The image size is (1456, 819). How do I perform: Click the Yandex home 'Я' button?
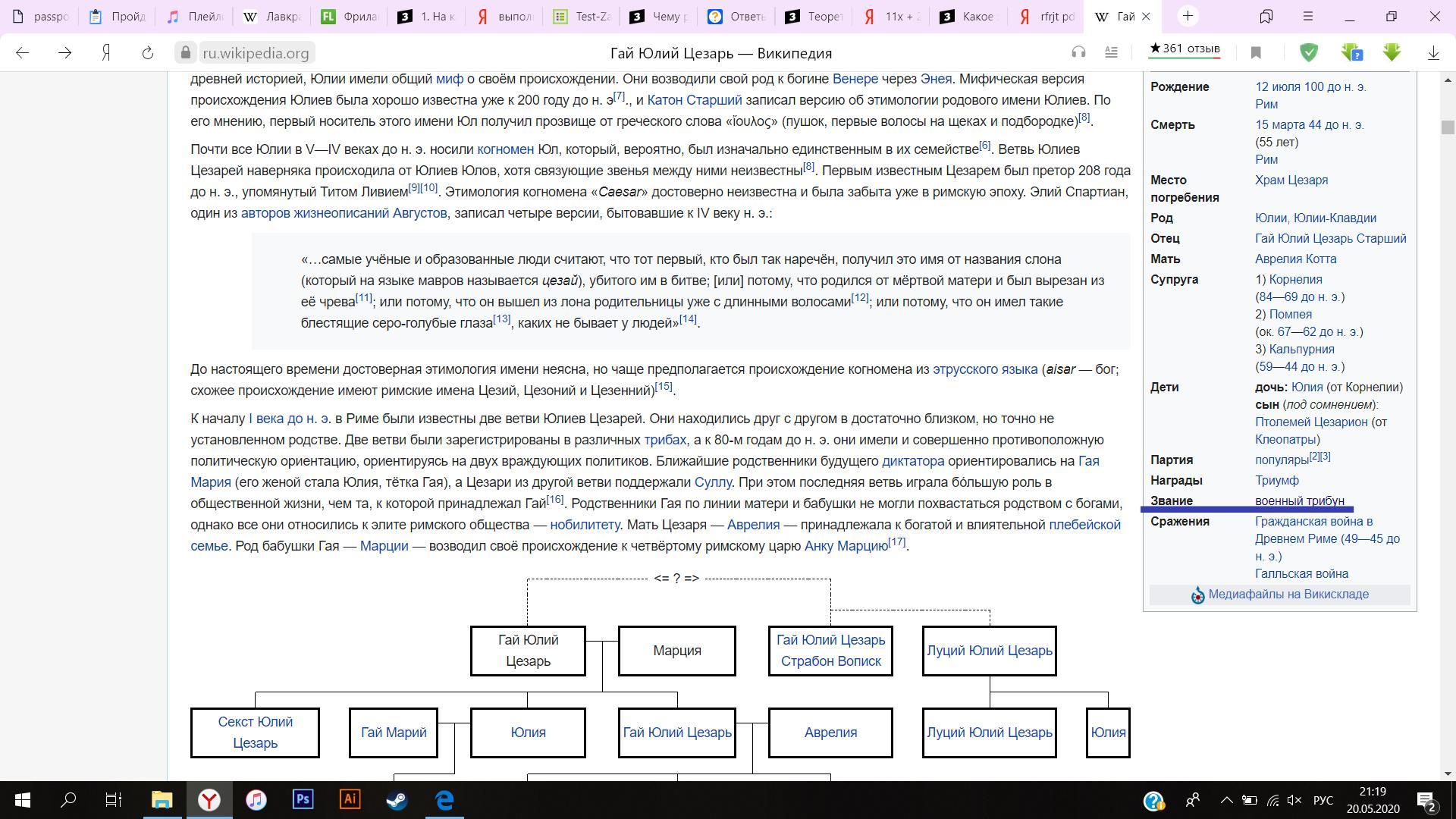[107, 52]
